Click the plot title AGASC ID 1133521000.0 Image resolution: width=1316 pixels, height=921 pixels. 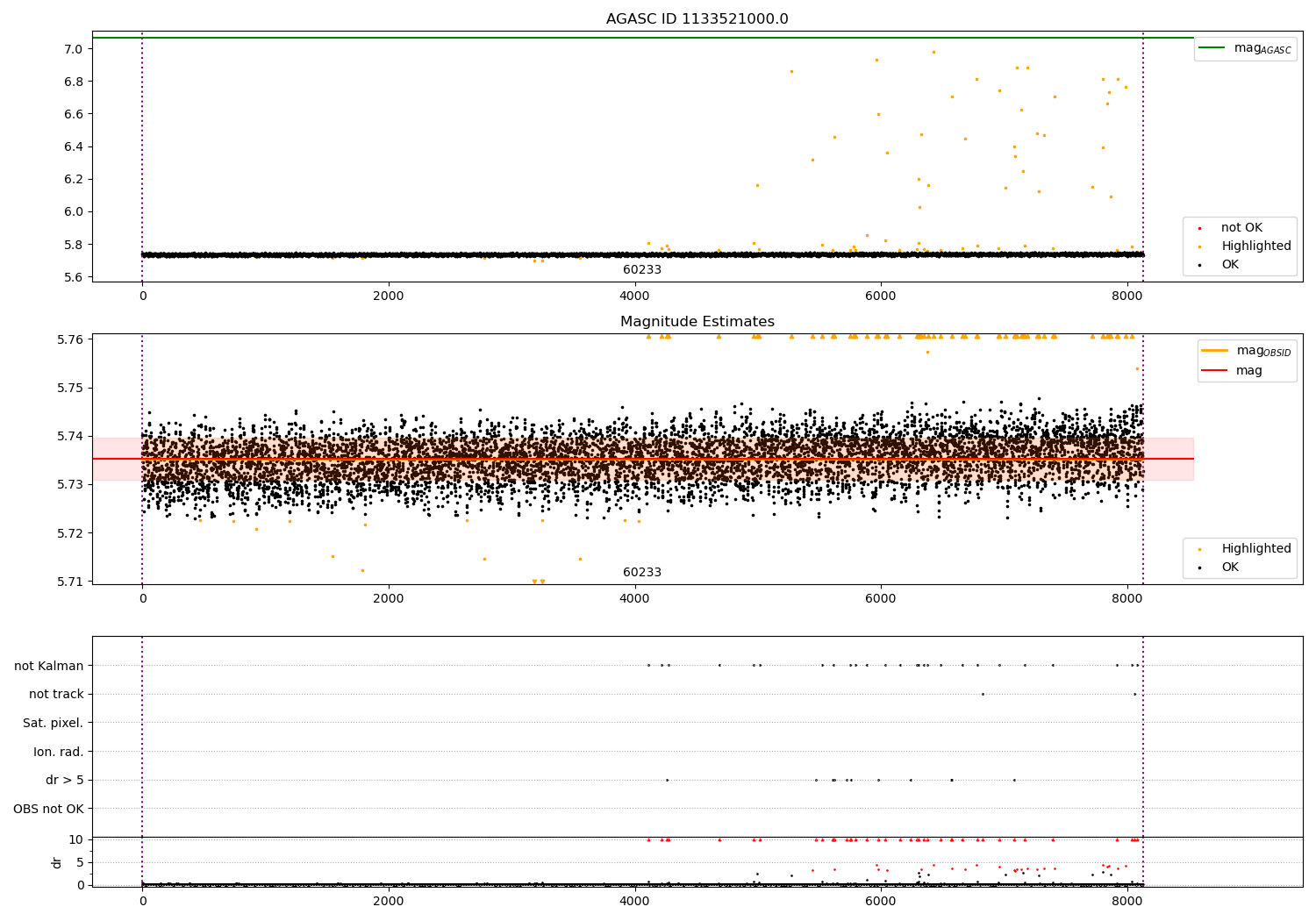tap(697, 19)
